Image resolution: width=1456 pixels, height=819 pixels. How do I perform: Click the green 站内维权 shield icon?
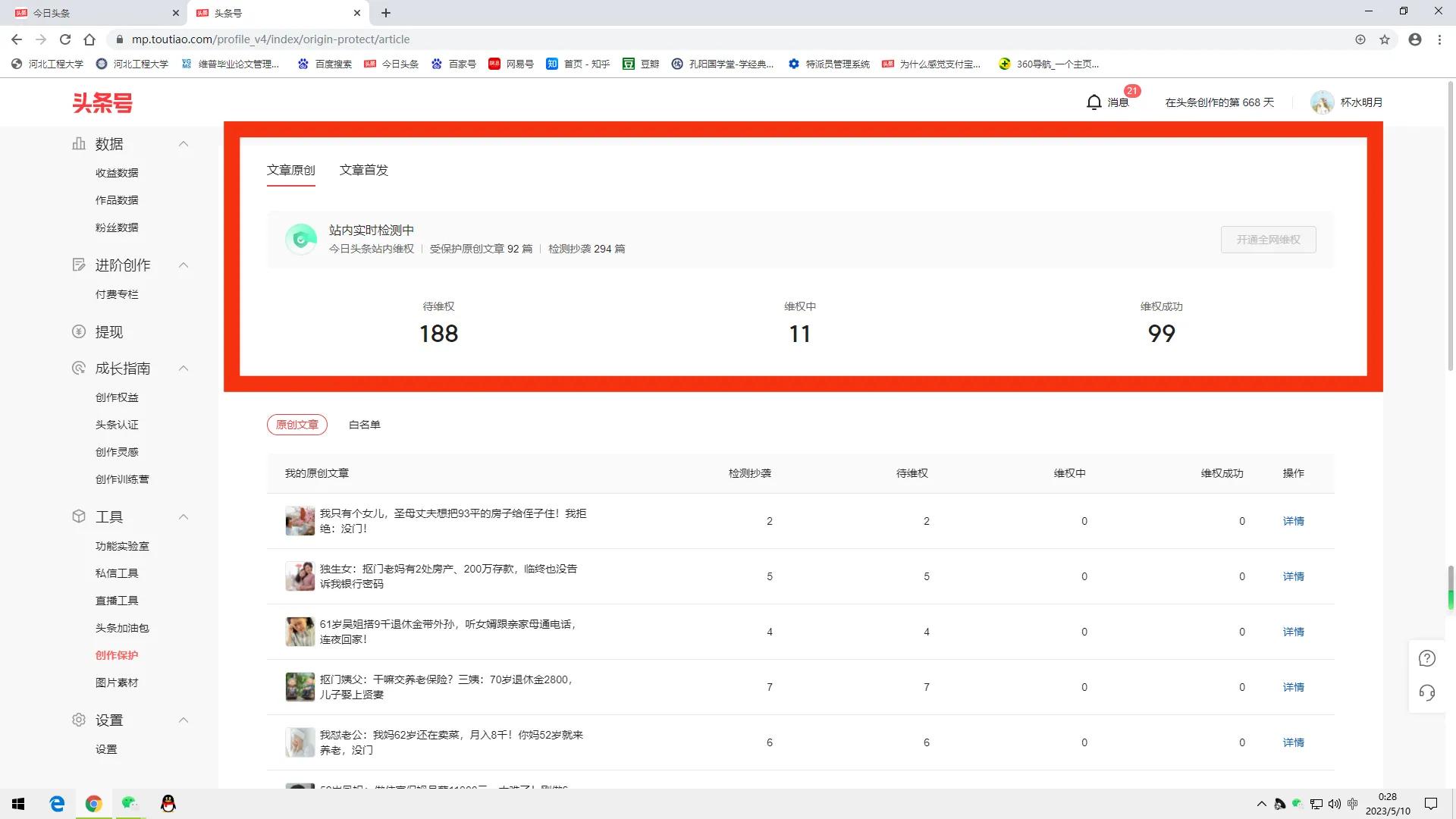click(x=301, y=239)
